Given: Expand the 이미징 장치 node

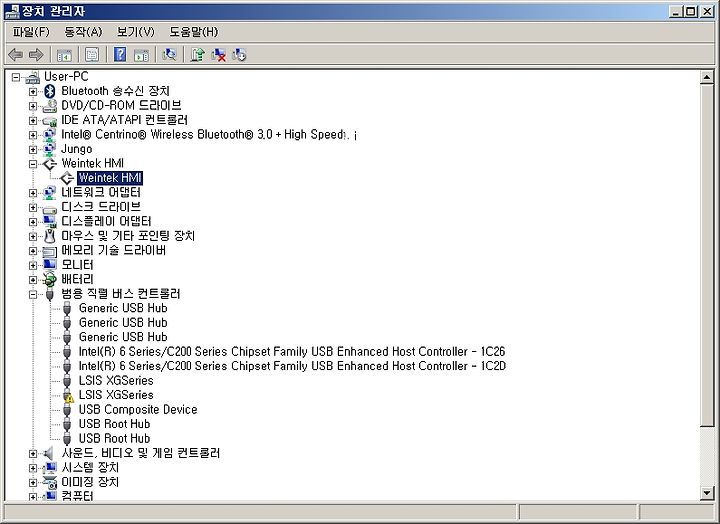Looking at the screenshot, I should coord(33,483).
